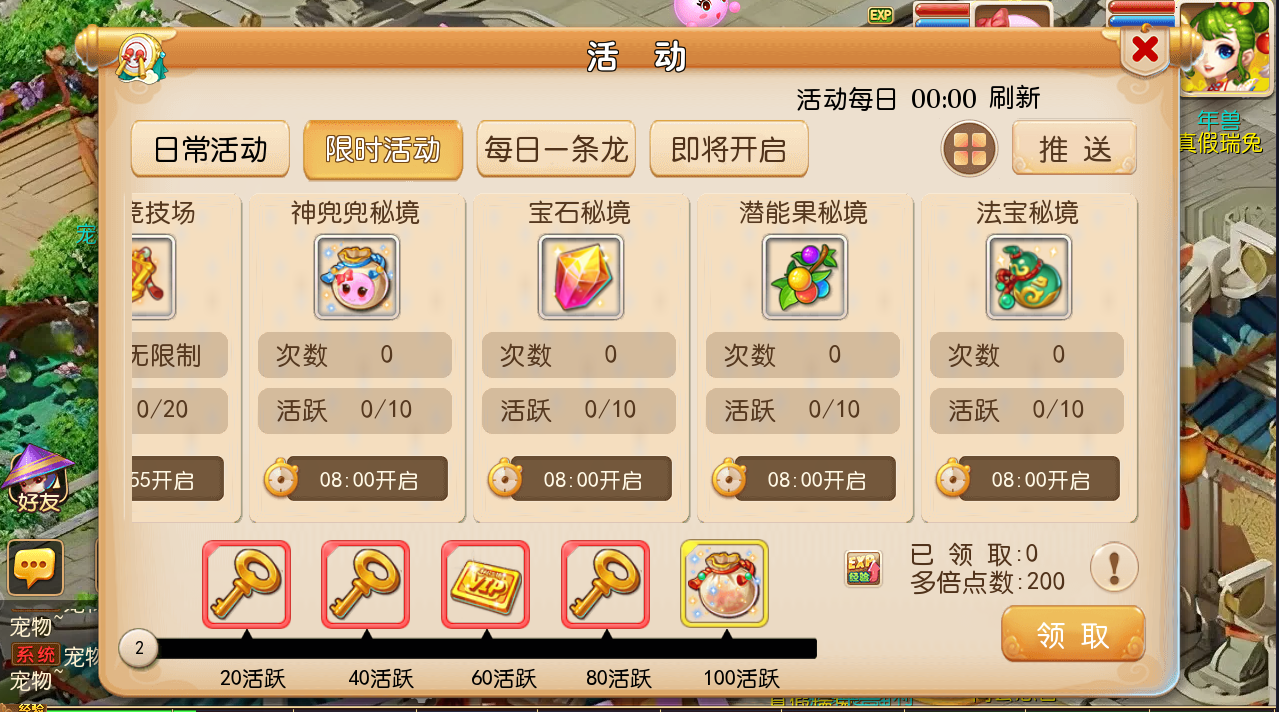This screenshot has height=712, width=1279.
Task: Toggle the grid view layout button
Action: pos(970,149)
